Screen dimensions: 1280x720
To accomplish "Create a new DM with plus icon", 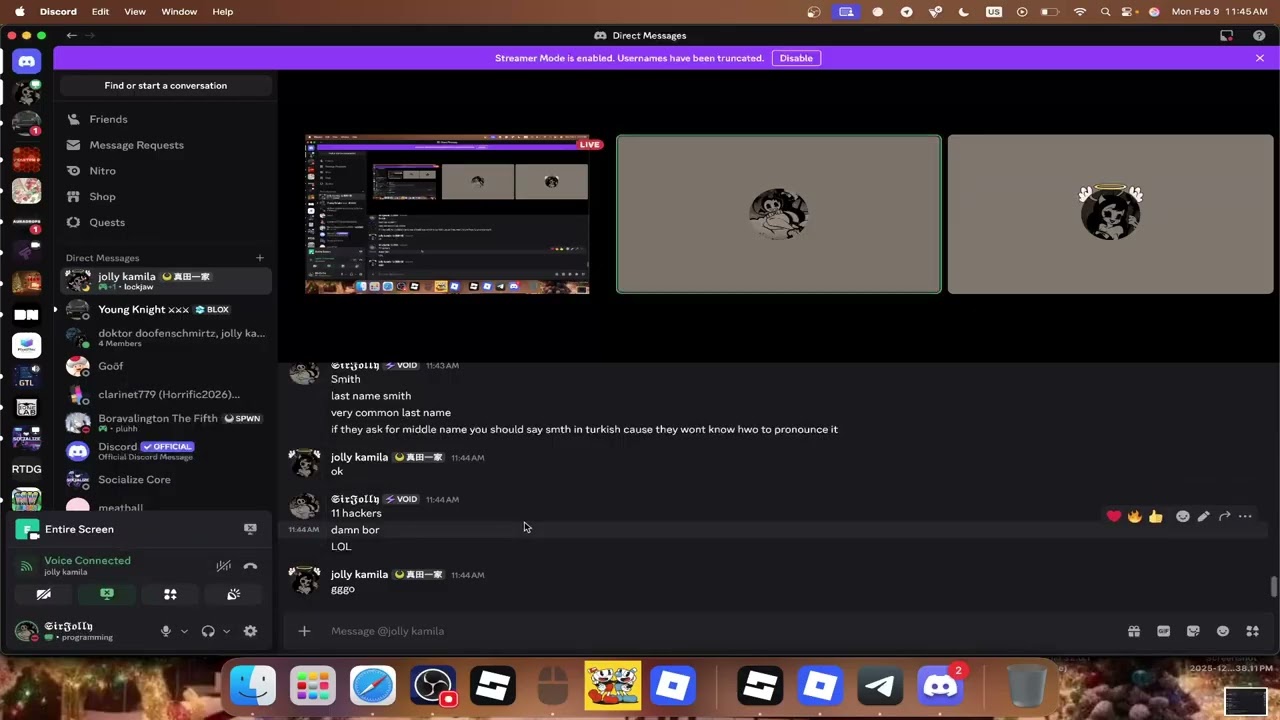I will [x=260, y=258].
